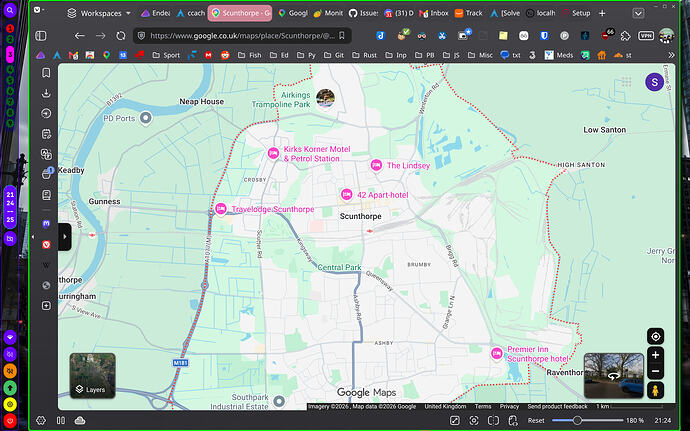Open the Sport bookmarks folder
This screenshot has width=690, height=431.
click(x=166, y=55)
